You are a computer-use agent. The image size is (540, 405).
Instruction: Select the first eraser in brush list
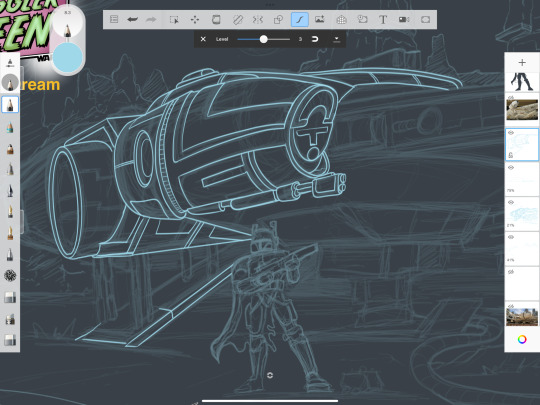pyautogui.click(x=10, y=298)
